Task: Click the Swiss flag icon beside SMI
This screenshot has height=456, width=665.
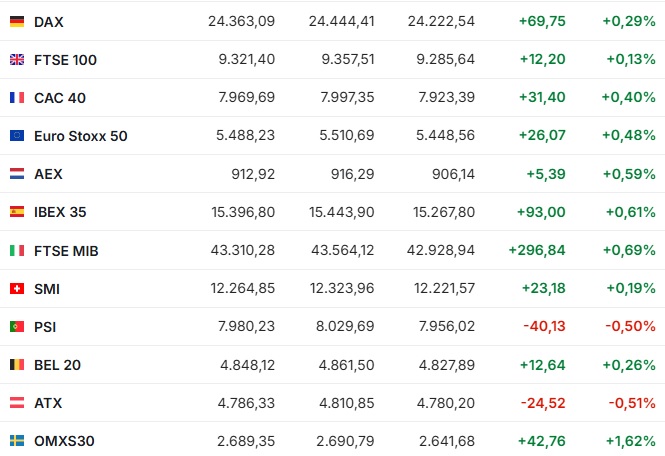Action: click(17, 289)
